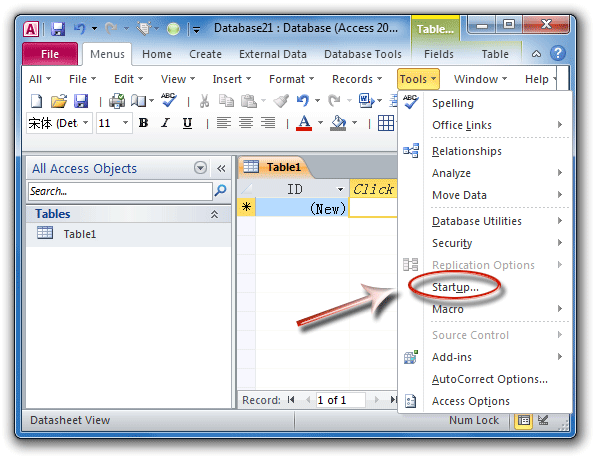Click the New blank document icon
595x456 pixels.
(36, 101)
